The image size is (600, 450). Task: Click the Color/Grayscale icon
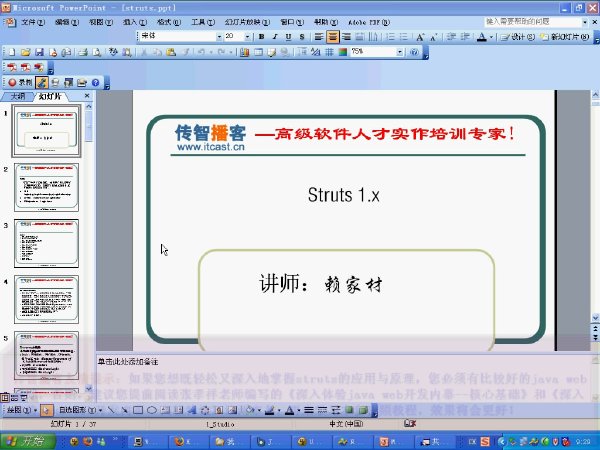coord(343,52)
